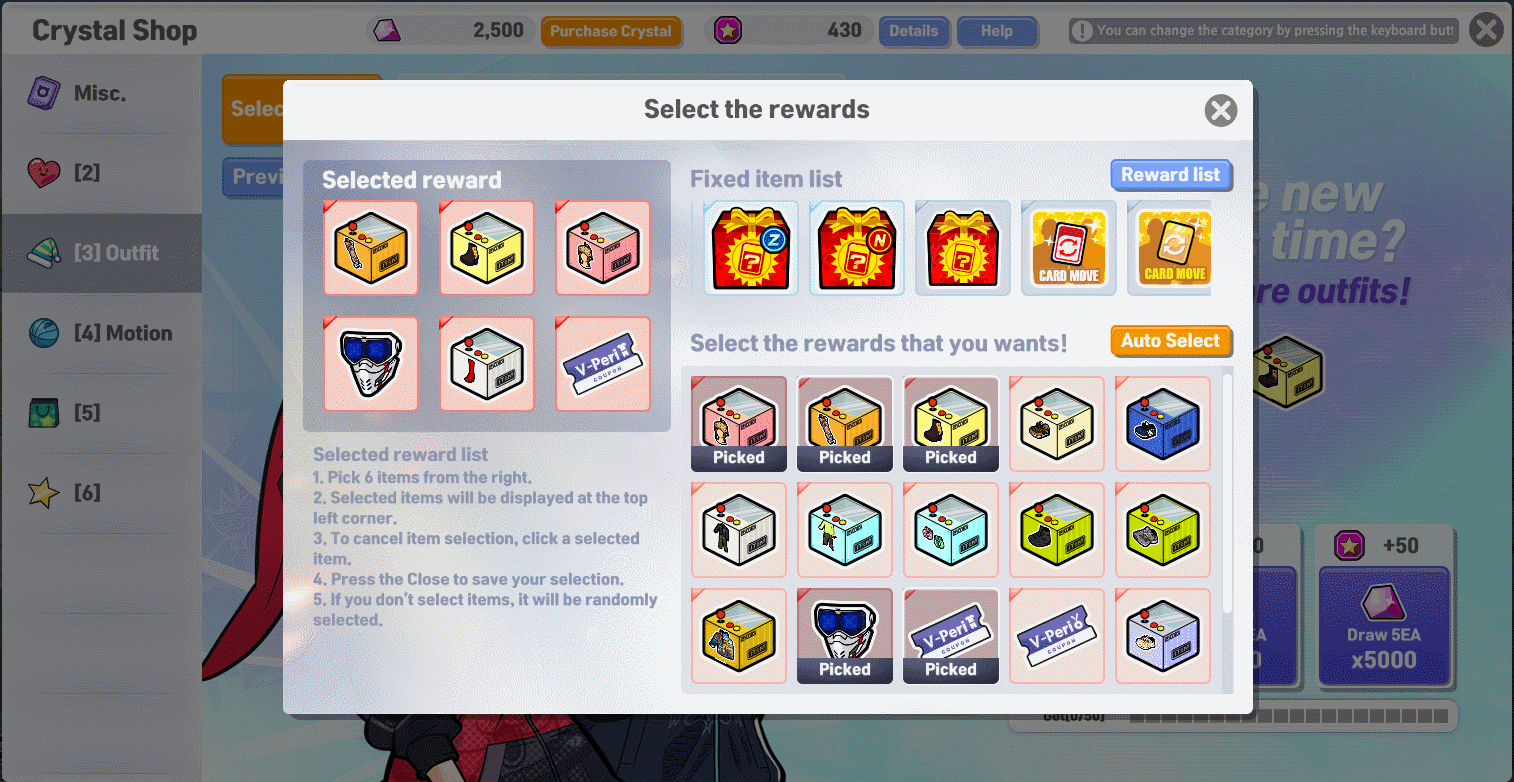
Task: Click the red gift box with Z badge
Action: click(x=751, y=248)
